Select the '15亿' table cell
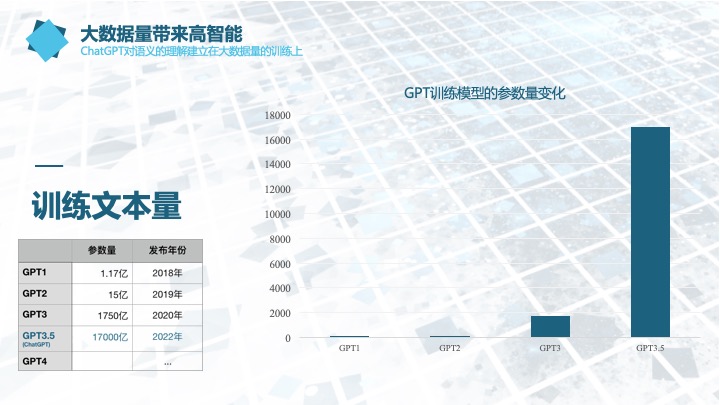This screenshot has height=405, width=720. (102, 294)
